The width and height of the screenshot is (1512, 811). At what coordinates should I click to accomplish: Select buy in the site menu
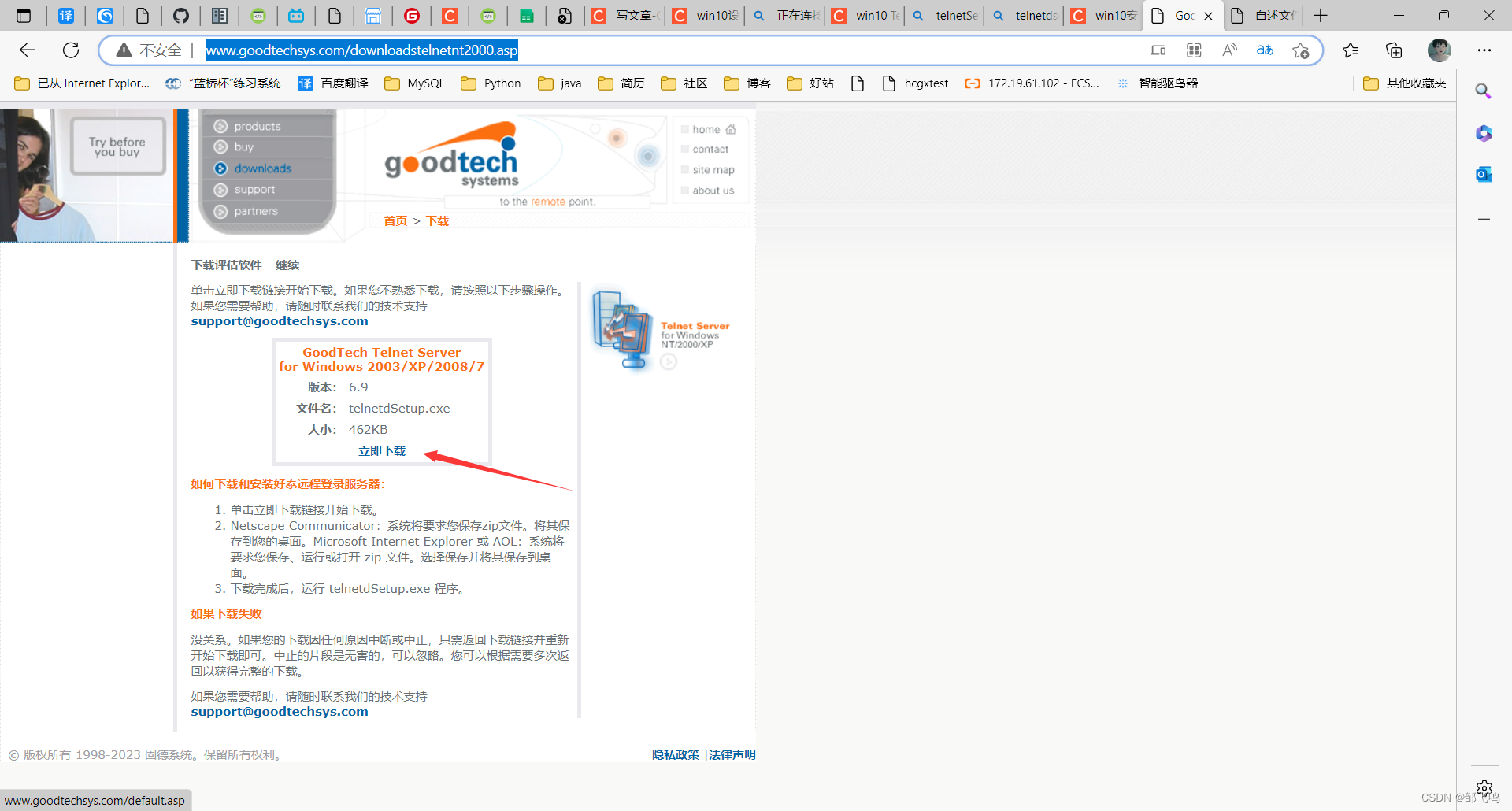[x=243, y=147]
